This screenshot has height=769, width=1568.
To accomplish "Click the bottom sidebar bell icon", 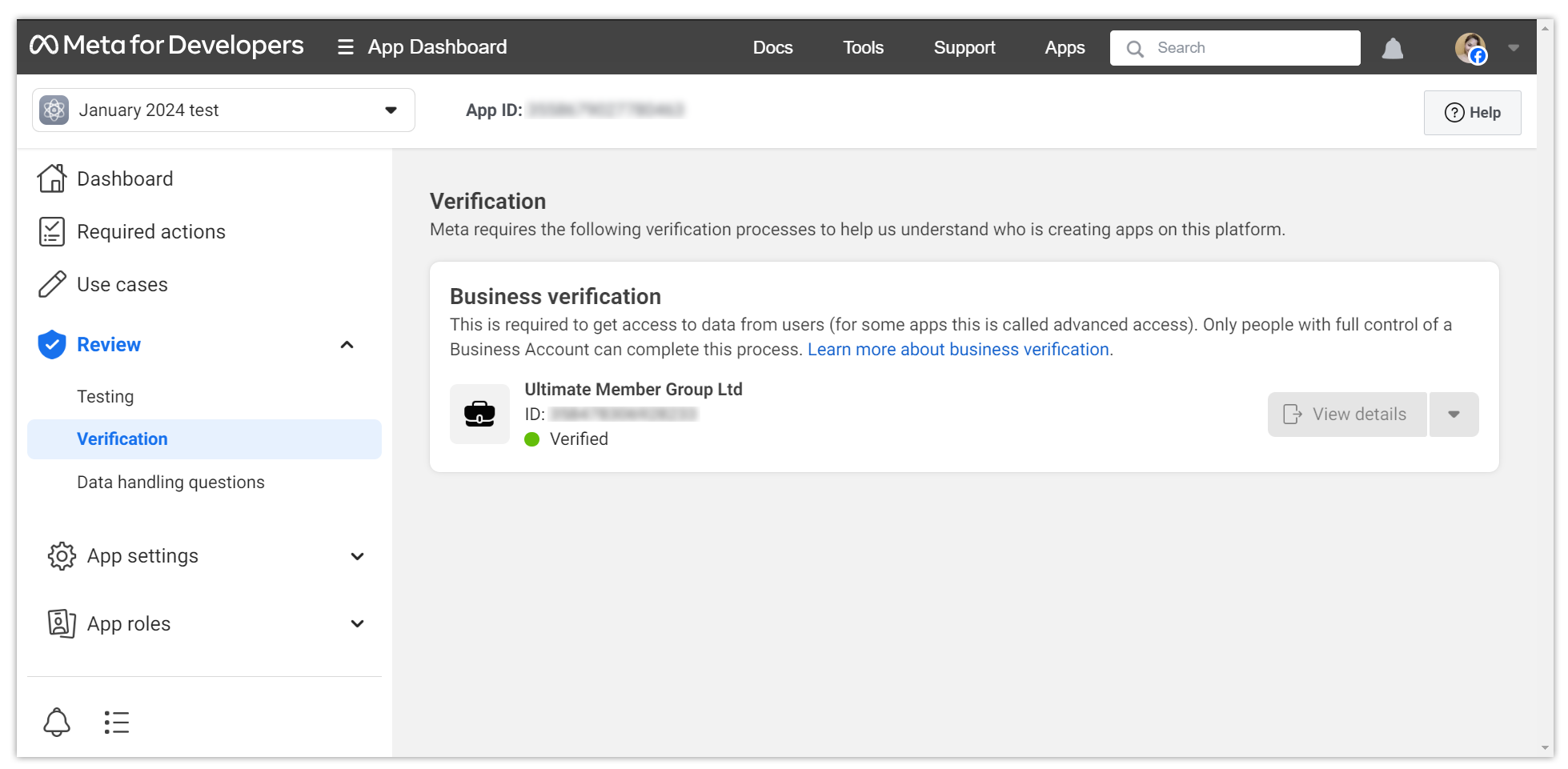I will pyautogui.click(x=57, y=722).
